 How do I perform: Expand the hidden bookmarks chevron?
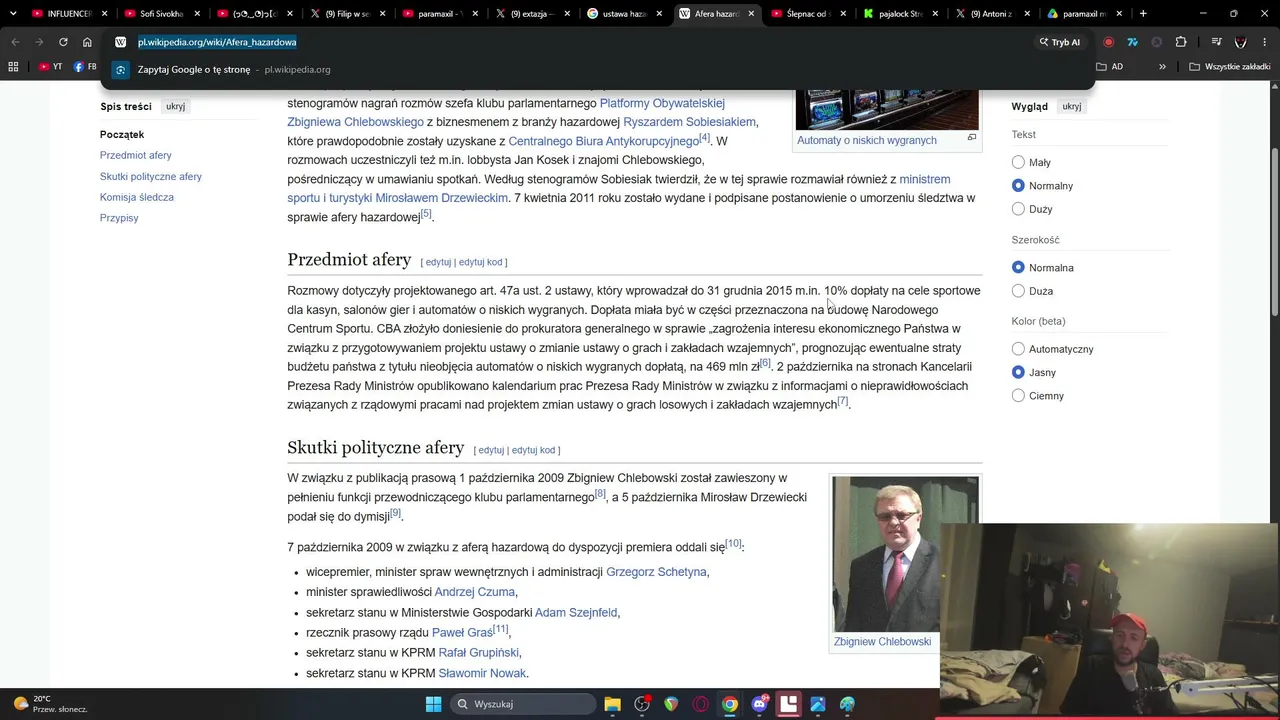[x=1162, y=67]
